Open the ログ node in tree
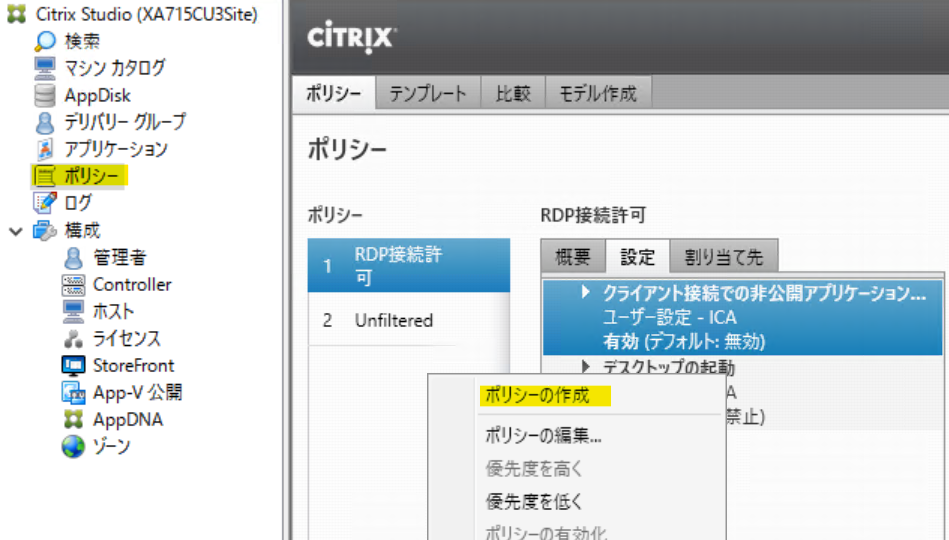 (77, 203)
